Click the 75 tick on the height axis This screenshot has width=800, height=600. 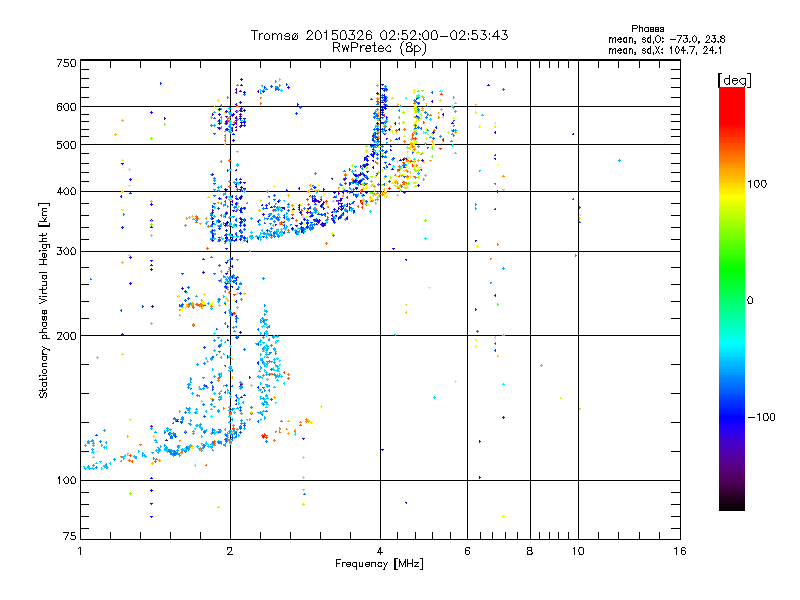click(68, 539)
